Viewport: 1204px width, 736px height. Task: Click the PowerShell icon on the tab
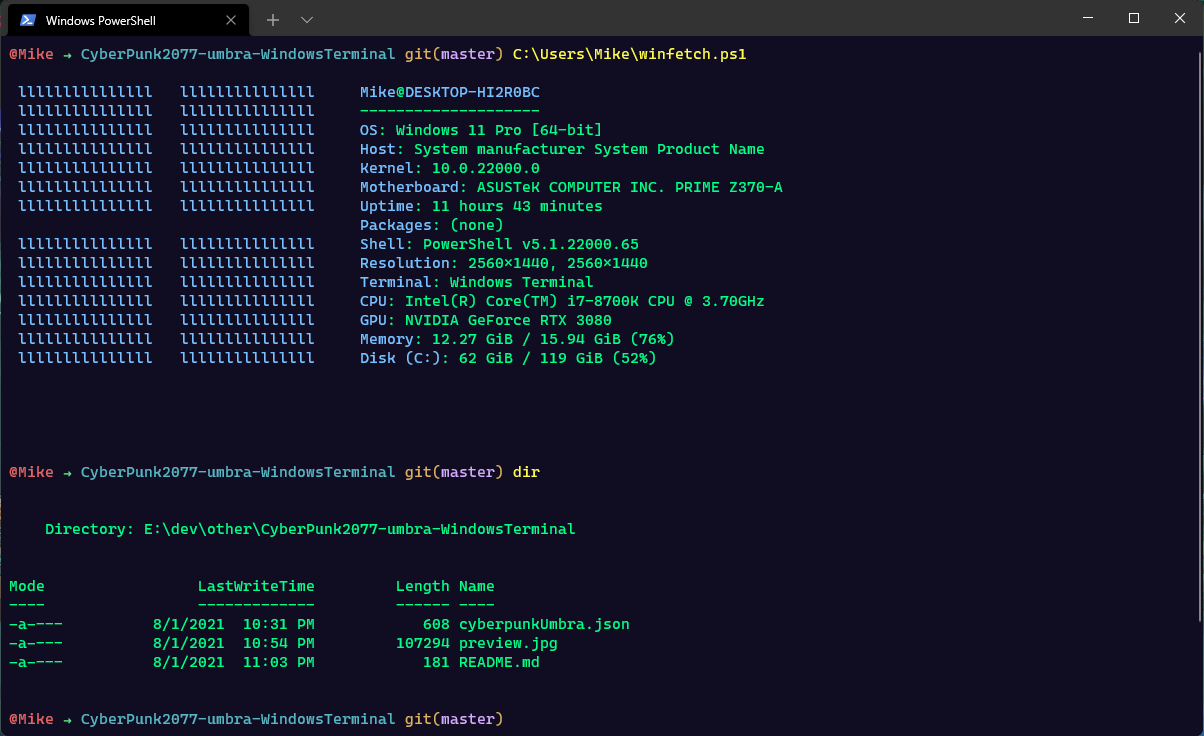click(28, 20)
